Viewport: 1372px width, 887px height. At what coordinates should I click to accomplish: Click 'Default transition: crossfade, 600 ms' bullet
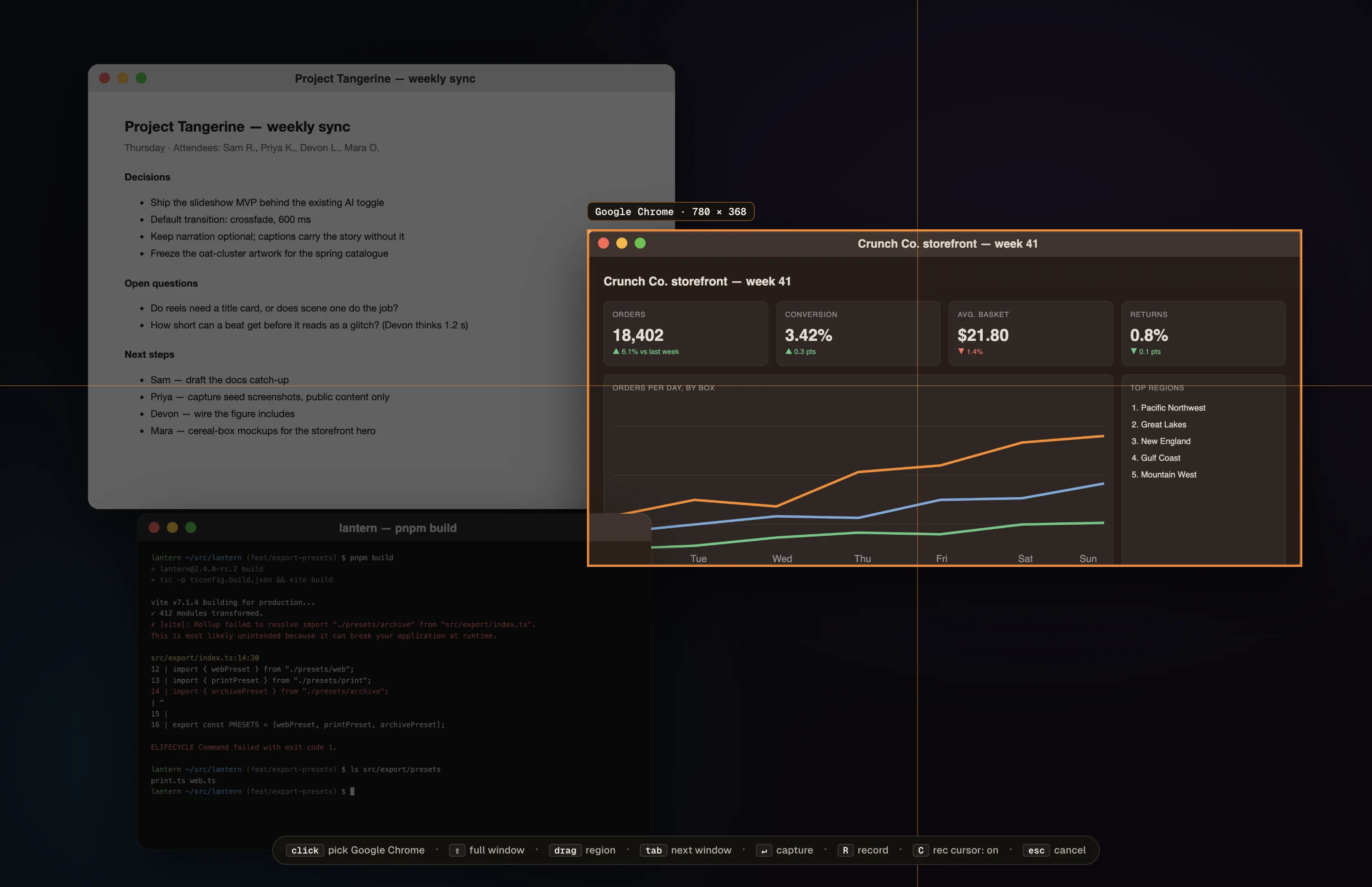tap(230, 219)
